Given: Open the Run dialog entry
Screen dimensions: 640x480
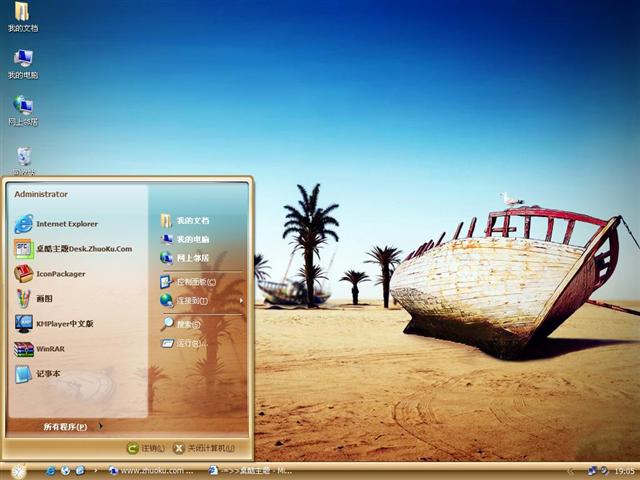Looking at the screenshot, I should (183, 344).
